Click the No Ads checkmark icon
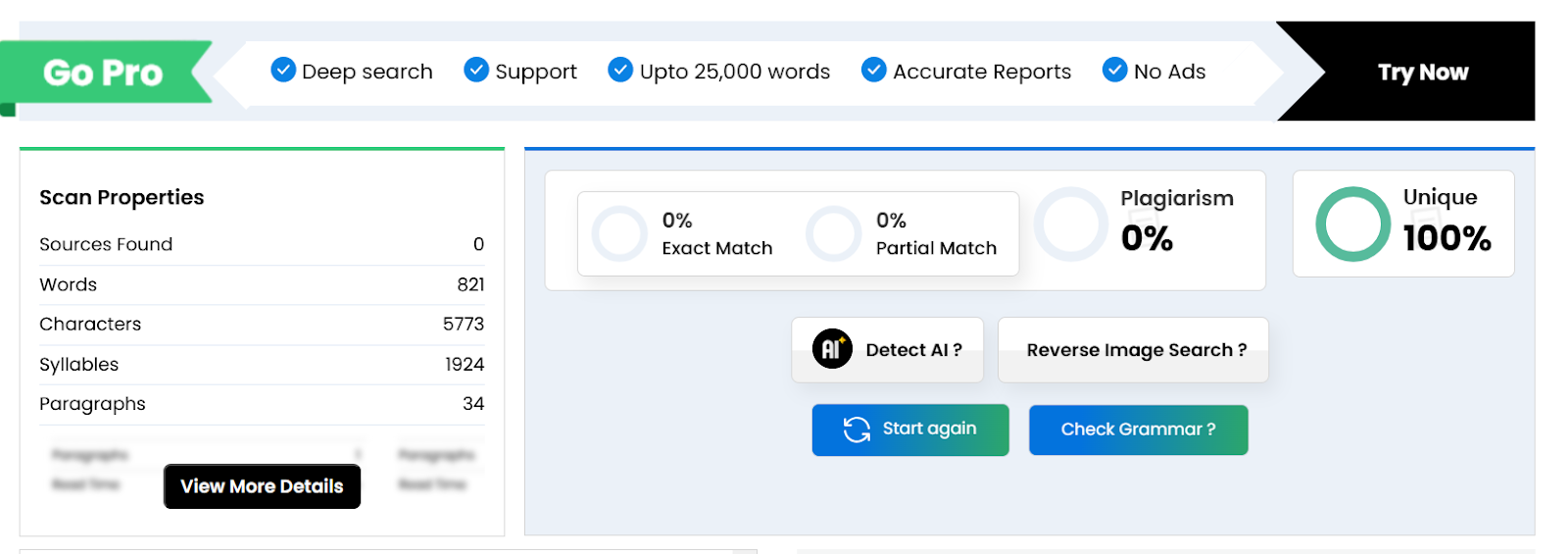Screen dimensions: 1568x554 pyautogui.click(x=1114, y=70)
